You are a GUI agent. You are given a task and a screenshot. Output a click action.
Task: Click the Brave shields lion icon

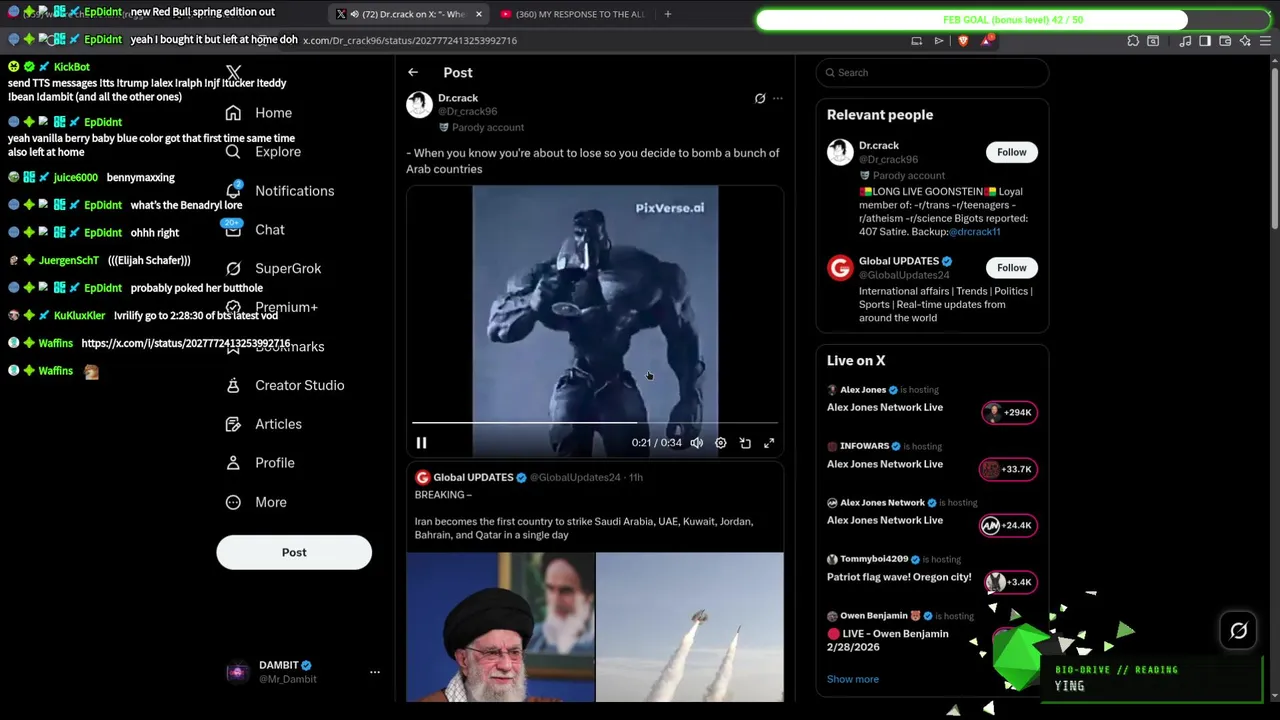point(963,41)
